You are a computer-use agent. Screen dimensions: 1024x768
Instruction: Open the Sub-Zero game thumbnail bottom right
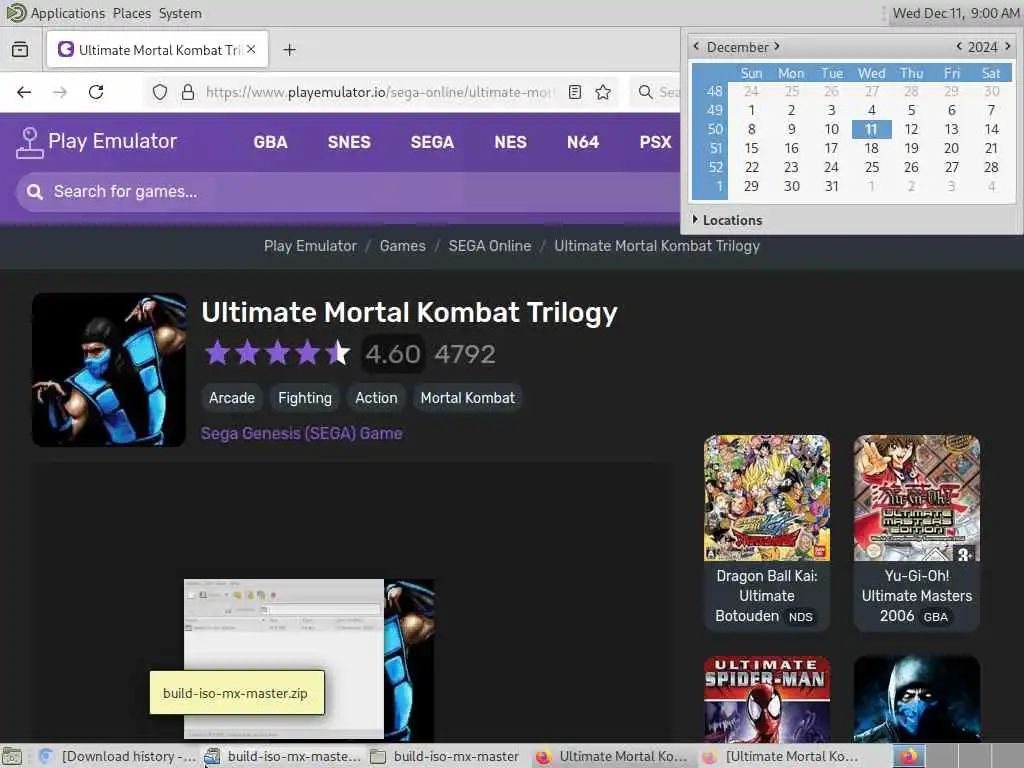click(x=916, y=699)
